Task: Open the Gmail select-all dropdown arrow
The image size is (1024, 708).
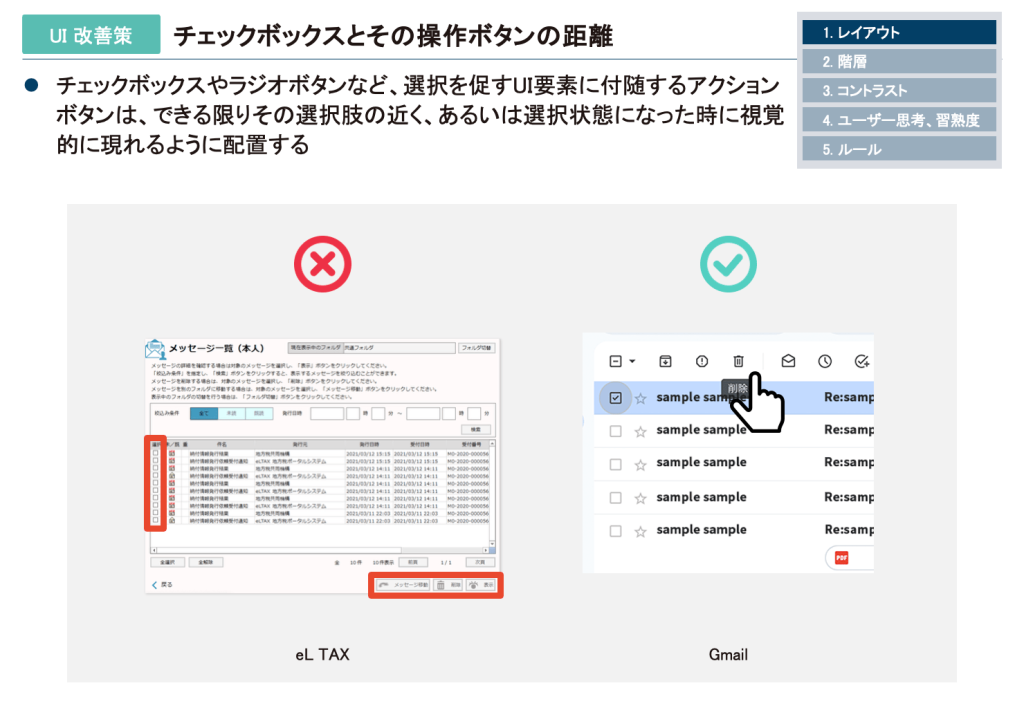Action: (632, 362)
